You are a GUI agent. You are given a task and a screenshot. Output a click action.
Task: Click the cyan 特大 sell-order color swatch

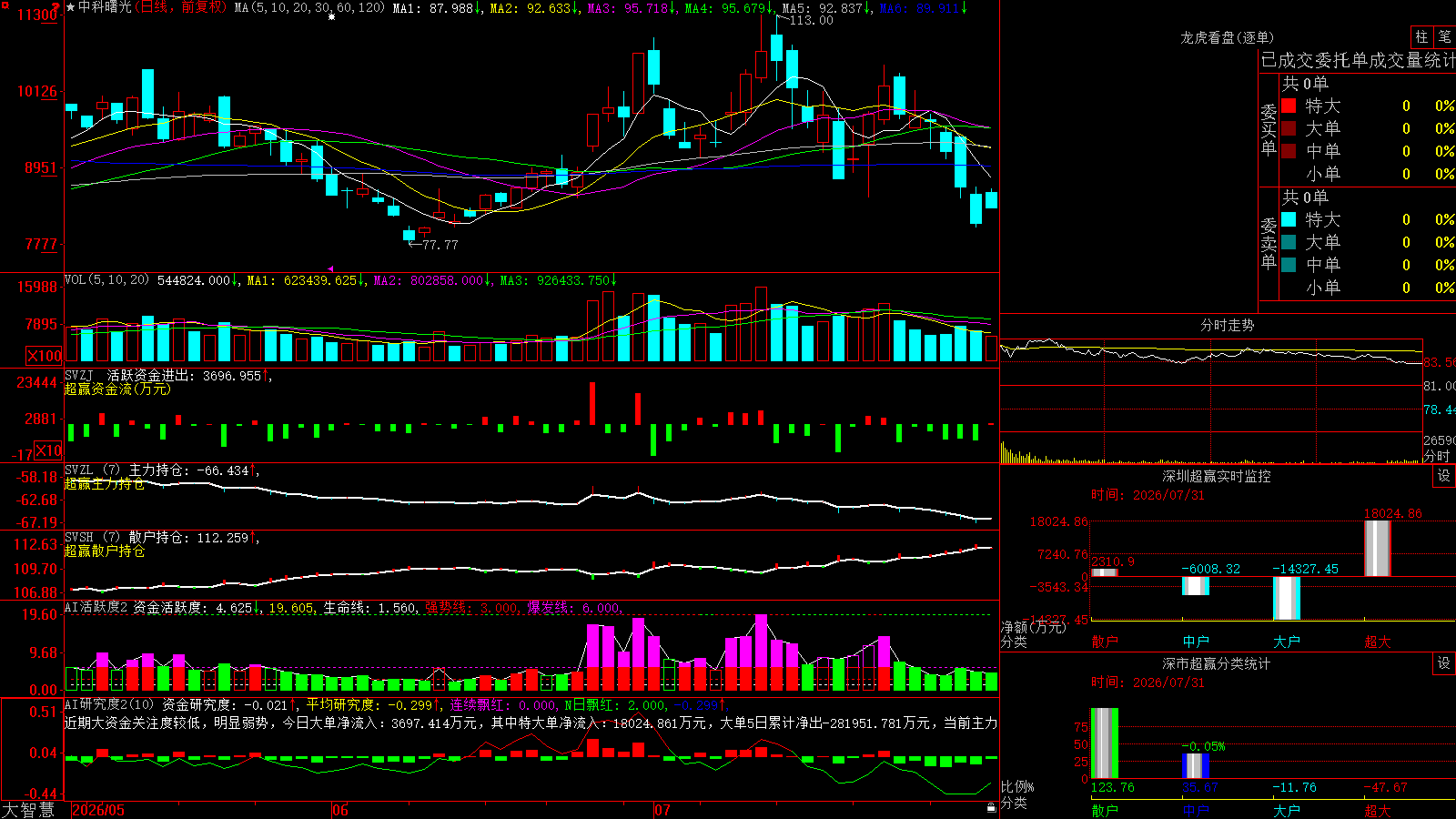pyautogui.click(x=1289, y=219)
